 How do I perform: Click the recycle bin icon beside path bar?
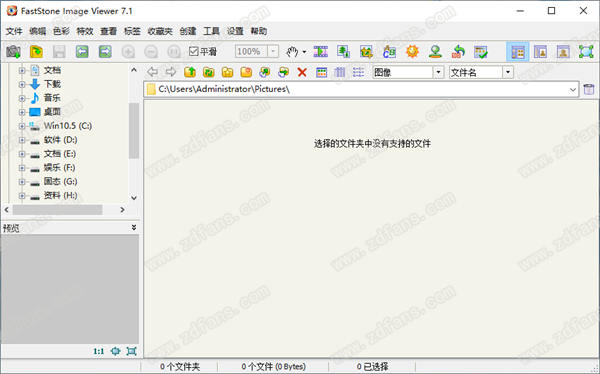click(589, 90)
